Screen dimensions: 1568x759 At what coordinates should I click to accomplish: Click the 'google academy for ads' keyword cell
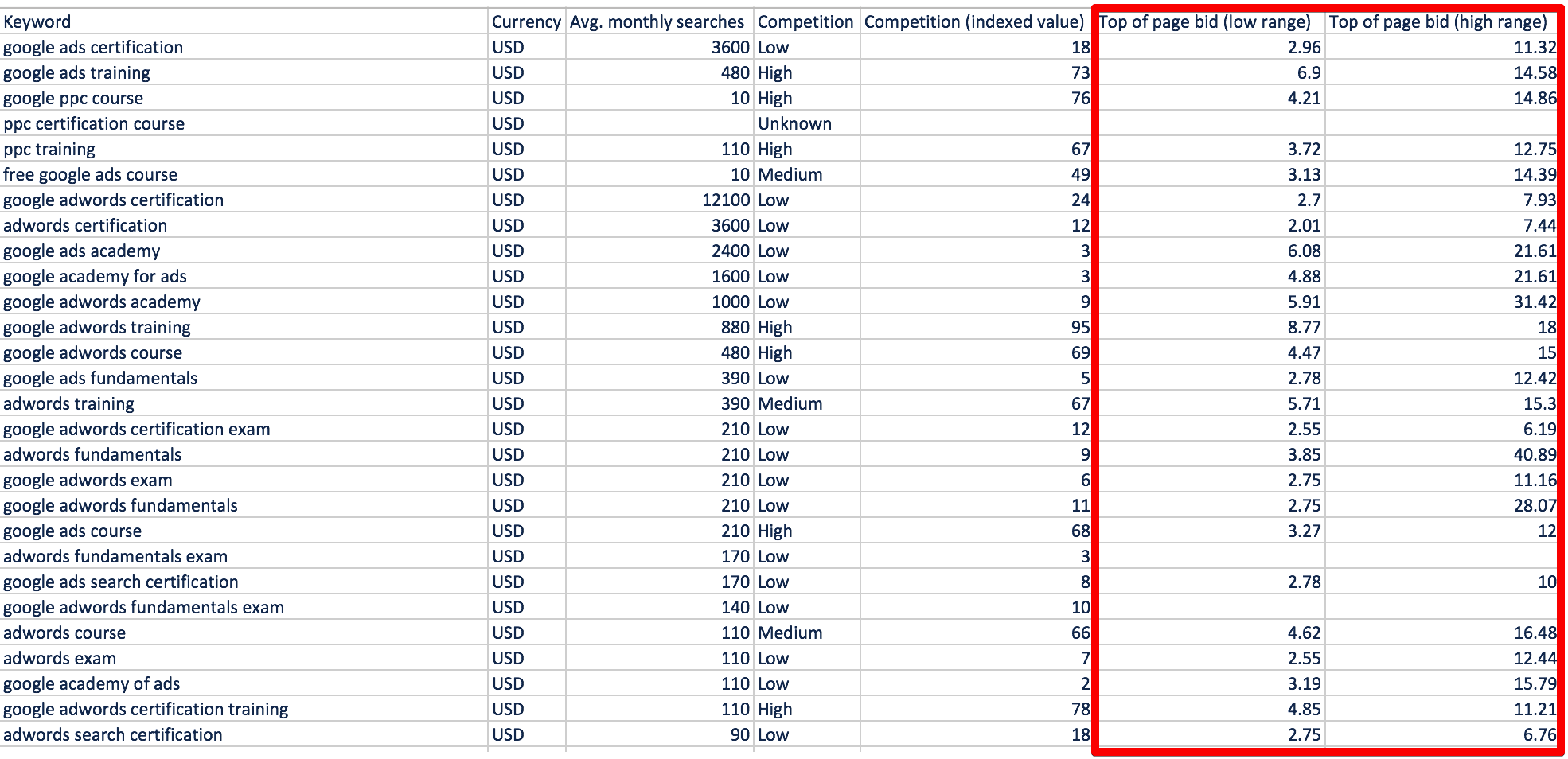(x=244, y=276)
